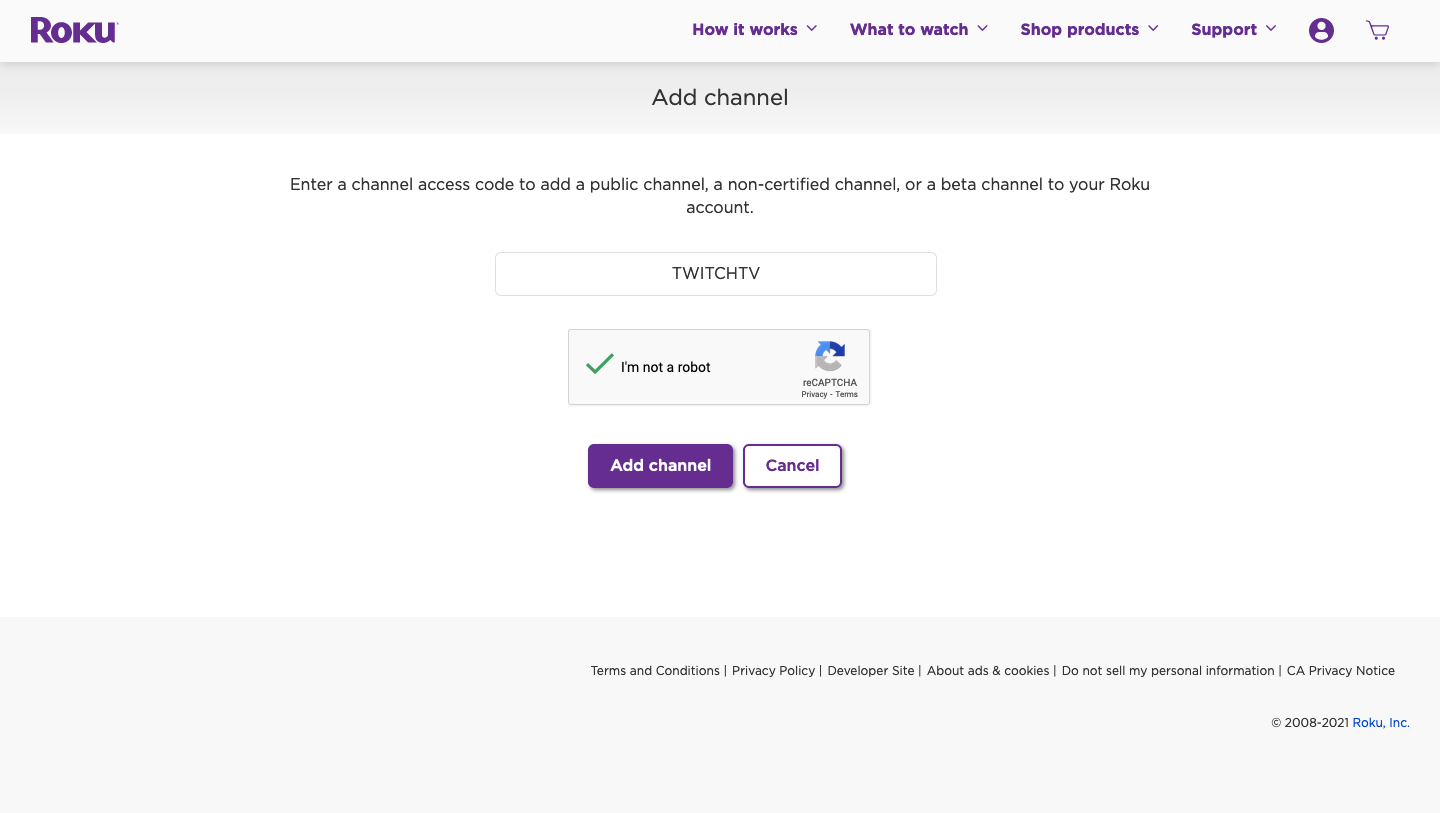The height and width of the screenshot is (813, 1440).
Task: Expand the Shop products chevron
Action: [x=1154, y=29]
